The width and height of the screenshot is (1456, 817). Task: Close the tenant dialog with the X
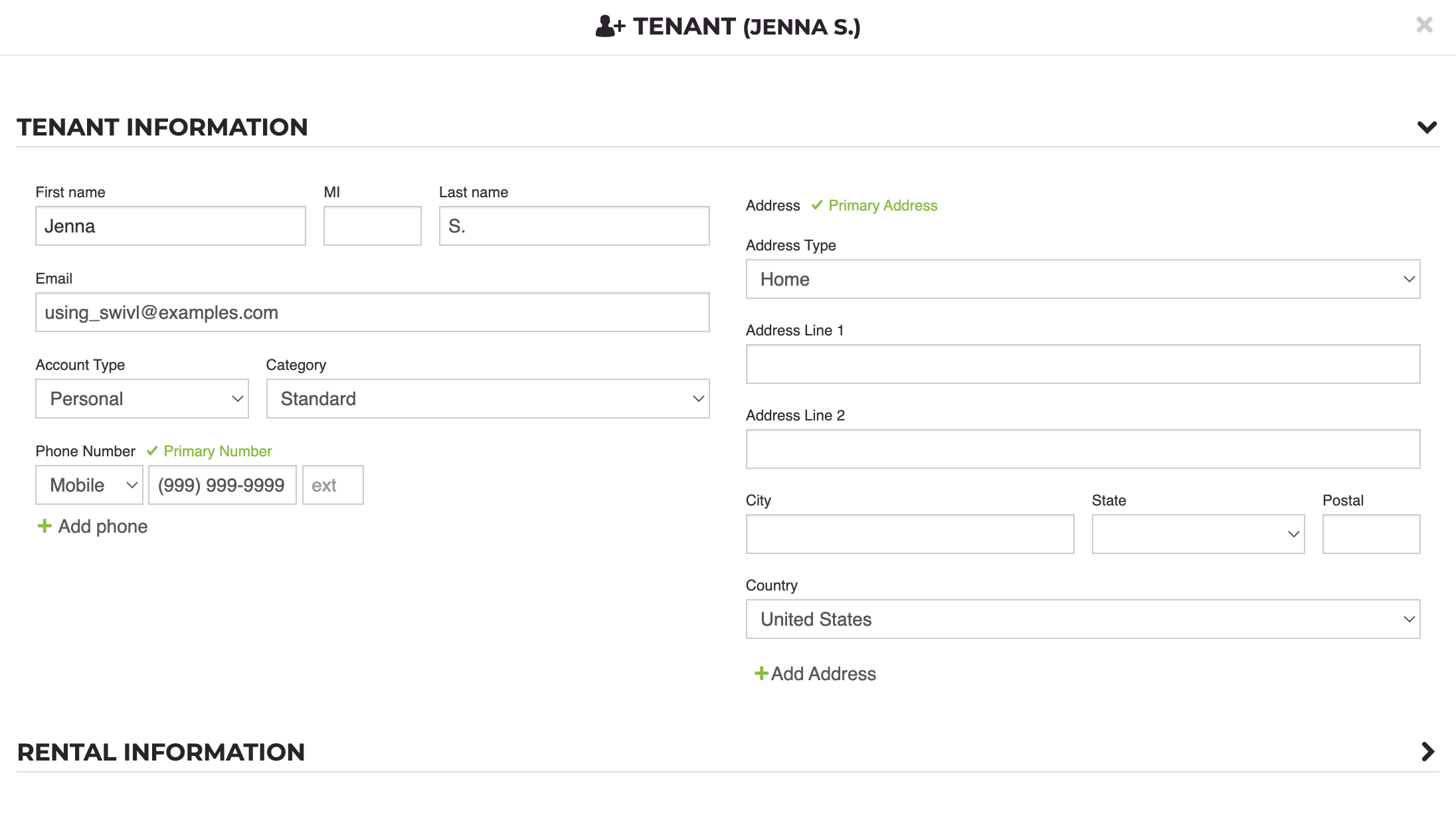point(1424,25)
